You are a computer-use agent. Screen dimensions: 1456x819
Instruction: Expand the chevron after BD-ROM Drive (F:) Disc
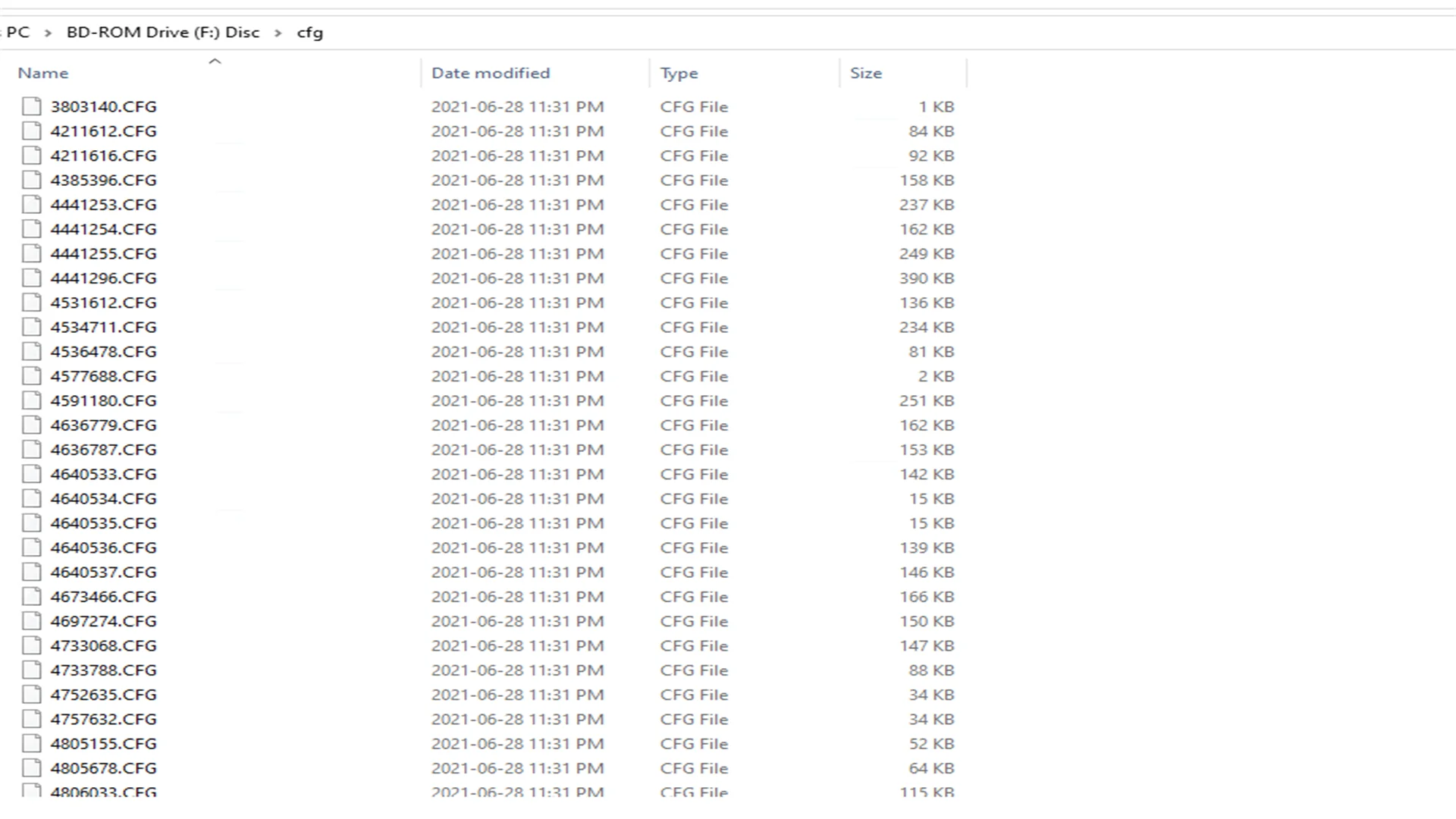point(278,33)
